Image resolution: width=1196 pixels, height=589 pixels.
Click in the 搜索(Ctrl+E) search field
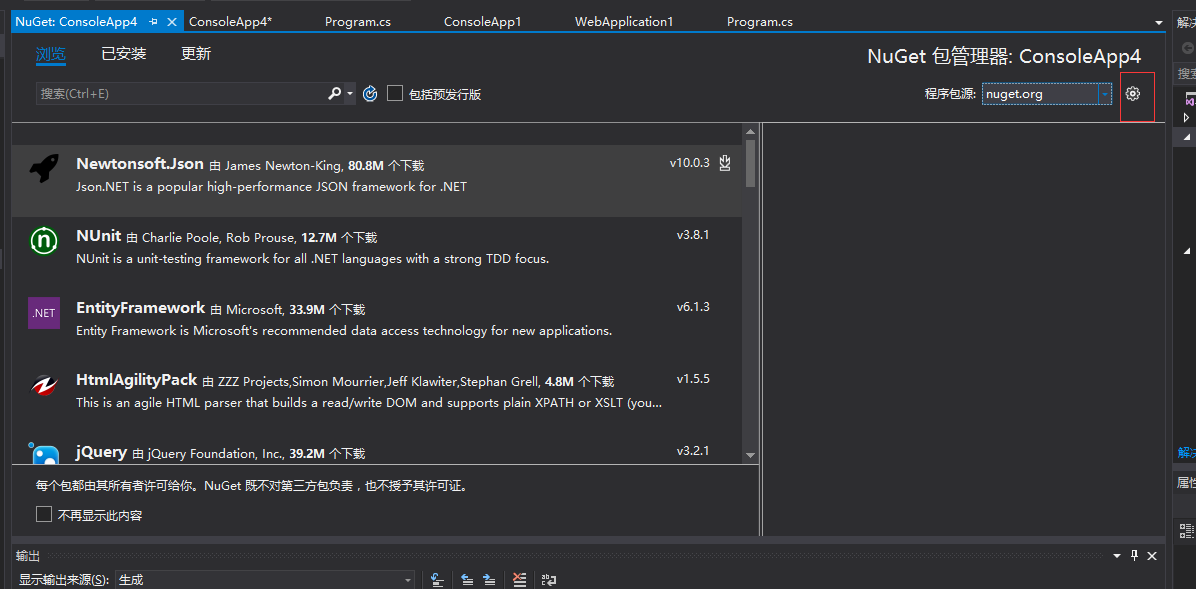181,94
